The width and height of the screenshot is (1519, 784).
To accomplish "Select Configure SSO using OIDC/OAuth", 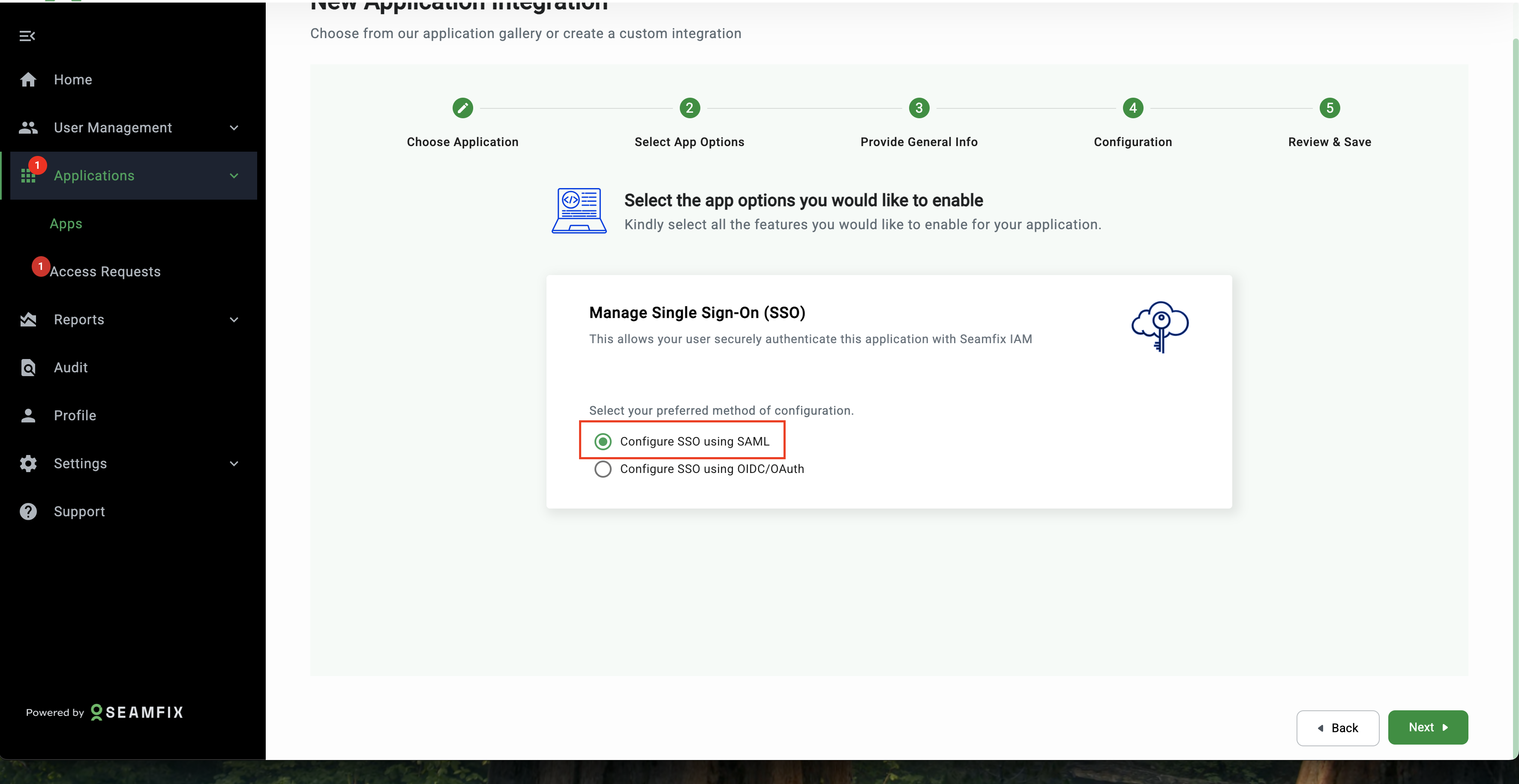I will [x=603, y=469].
